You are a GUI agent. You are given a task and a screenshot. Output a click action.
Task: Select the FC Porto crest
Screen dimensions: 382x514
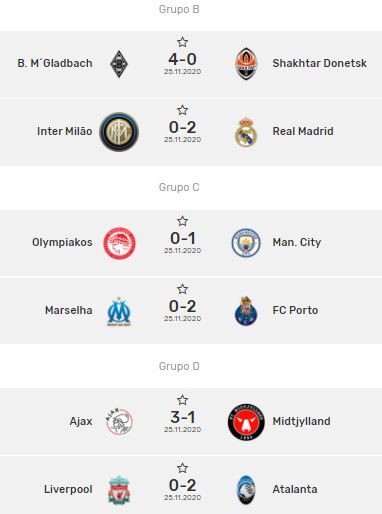246,311
